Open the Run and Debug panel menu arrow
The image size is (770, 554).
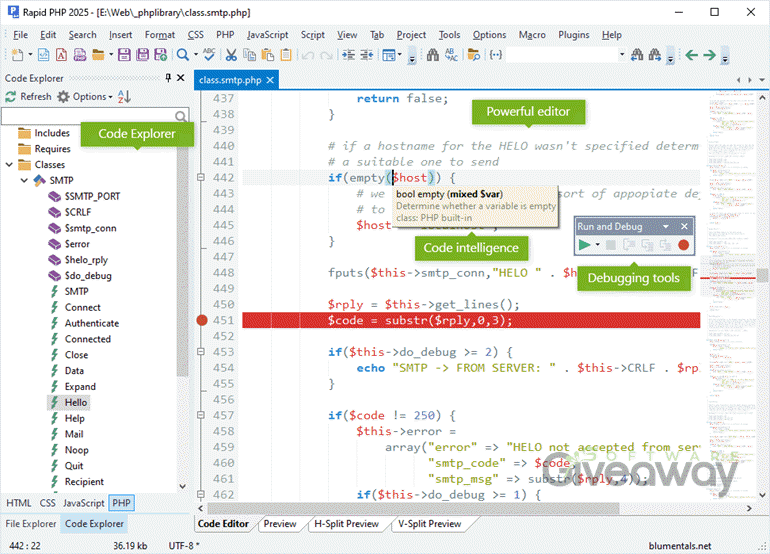(x=666, y=226)
